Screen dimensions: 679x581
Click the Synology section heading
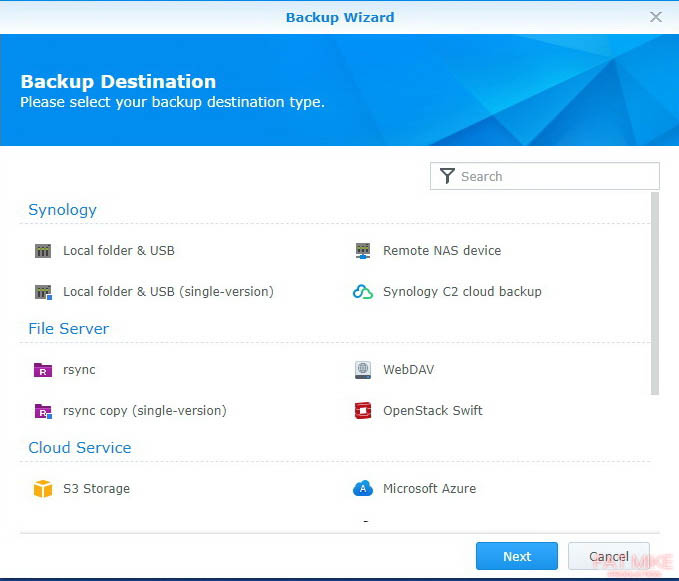(x=62, y=210)
